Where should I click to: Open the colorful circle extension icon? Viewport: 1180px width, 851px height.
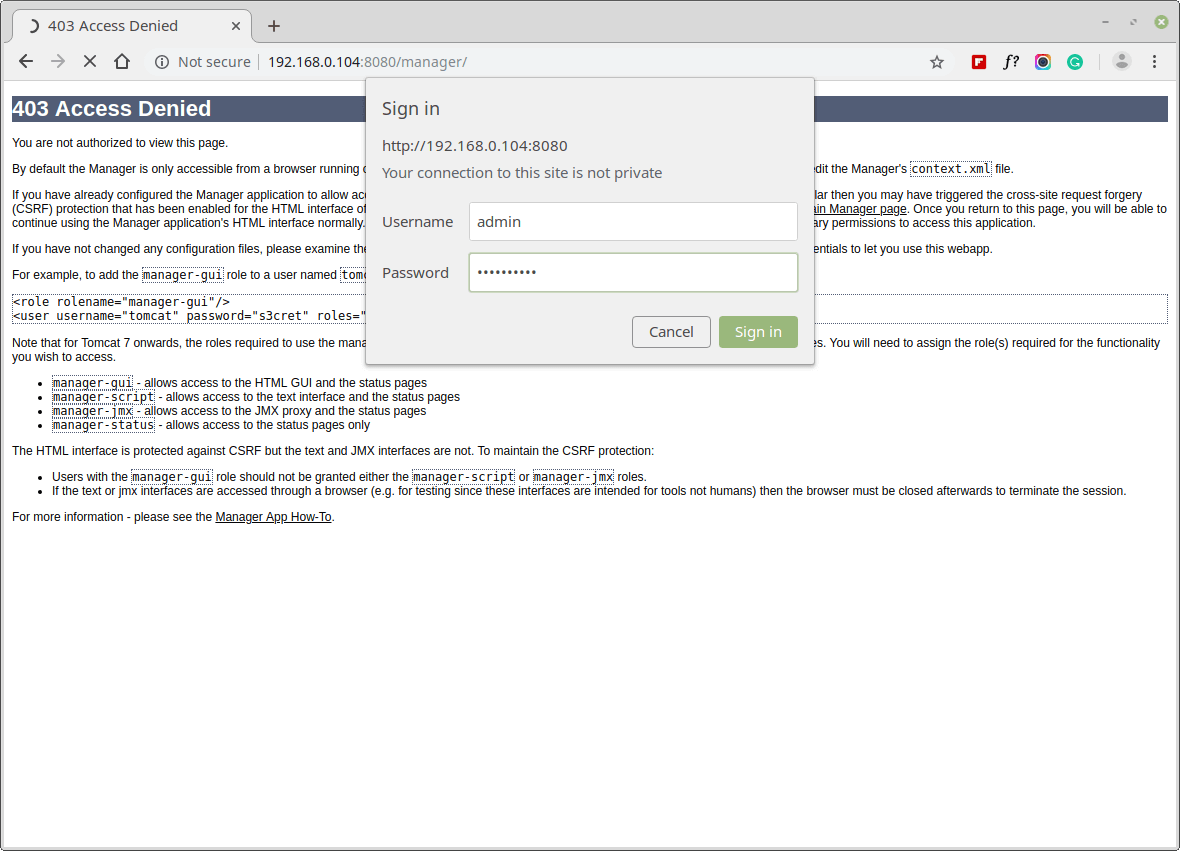coord(1042,62)
